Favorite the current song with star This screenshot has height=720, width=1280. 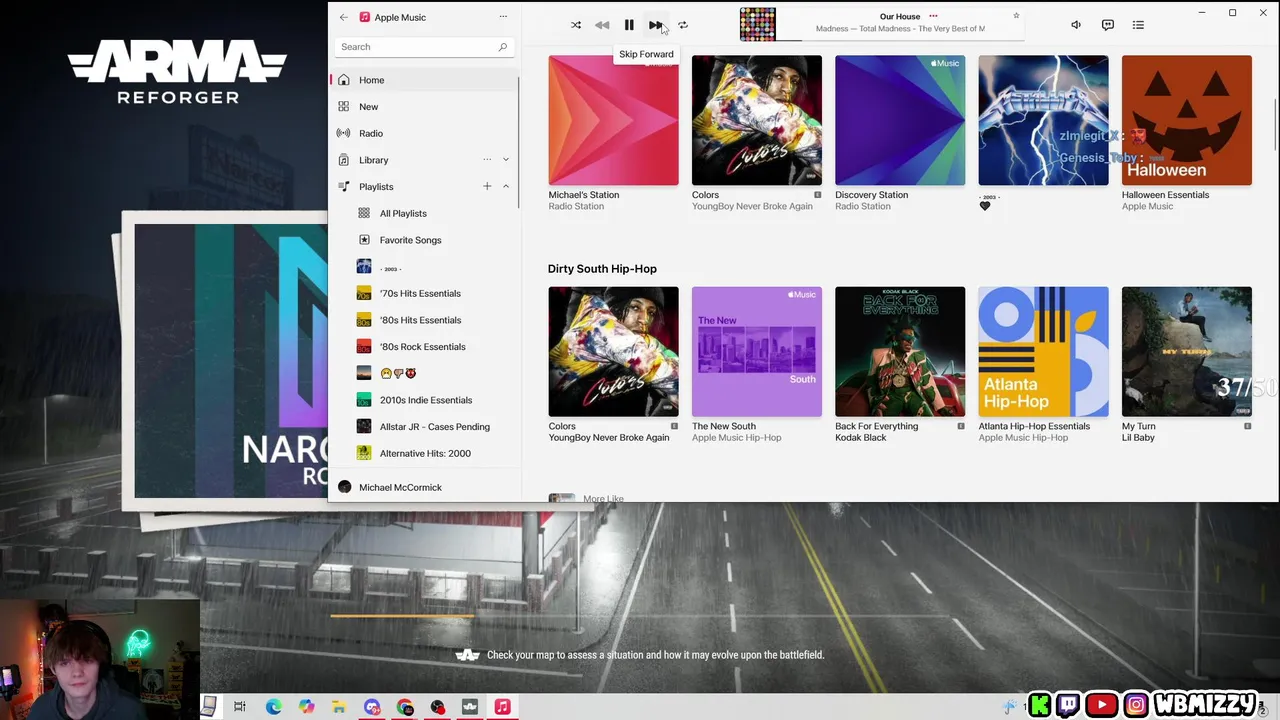click(x=1016, y=16)
